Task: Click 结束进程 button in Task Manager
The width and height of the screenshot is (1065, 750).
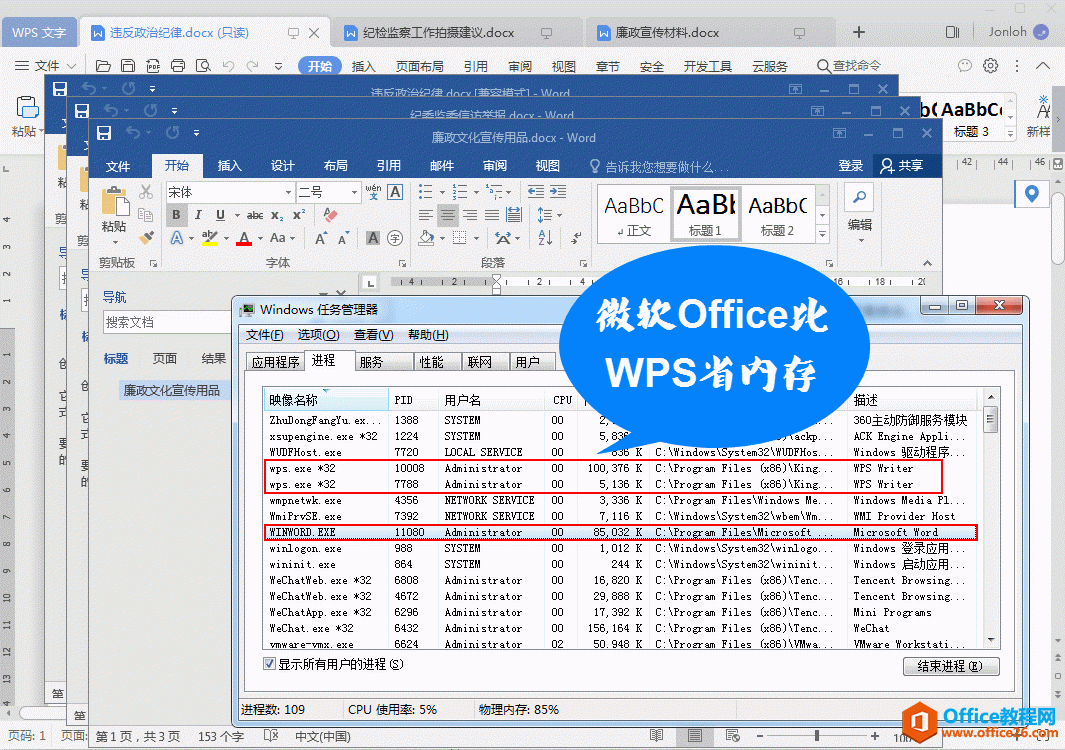Action: coord(951,666)
